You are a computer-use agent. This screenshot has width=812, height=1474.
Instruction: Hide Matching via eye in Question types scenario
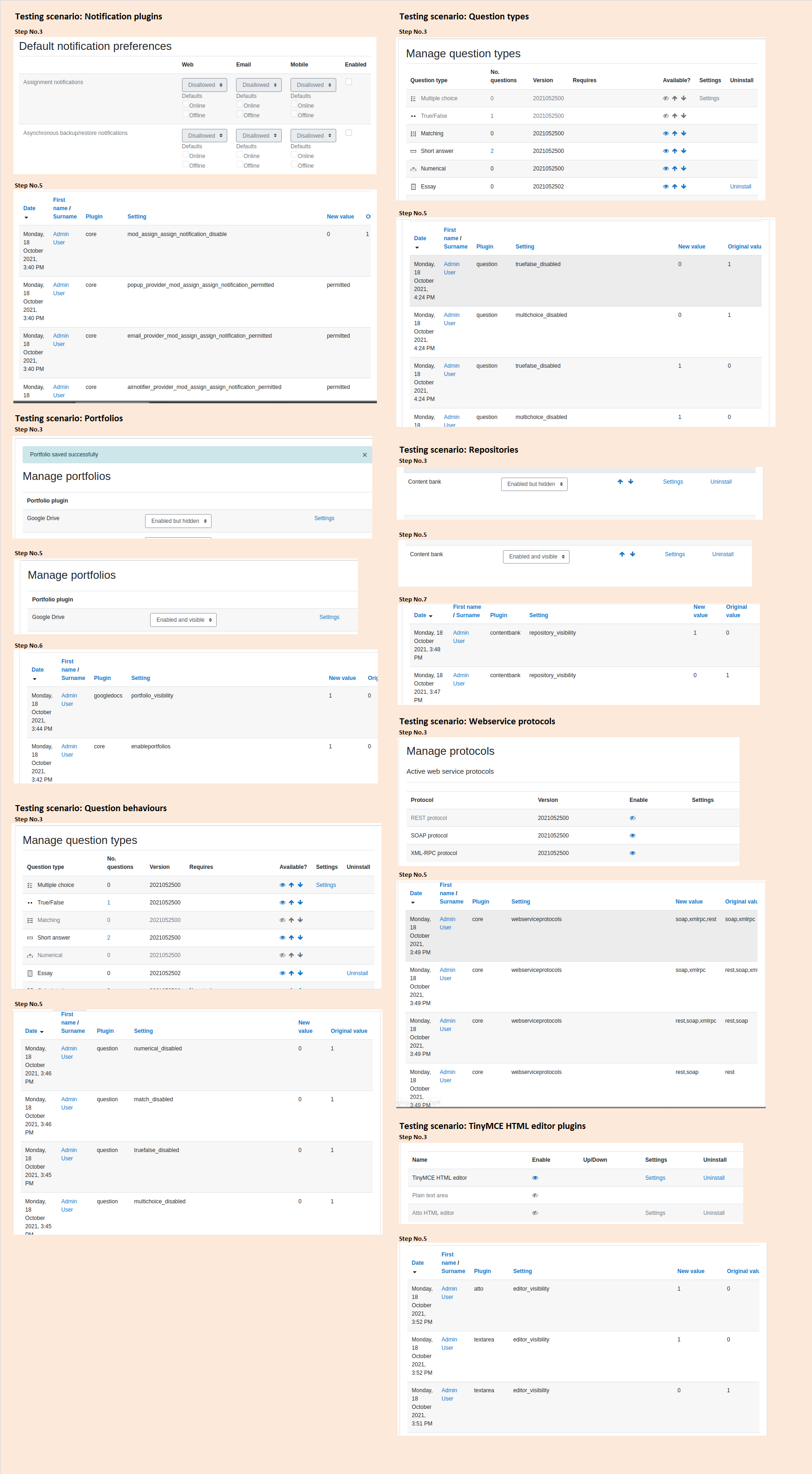(666, 133)
